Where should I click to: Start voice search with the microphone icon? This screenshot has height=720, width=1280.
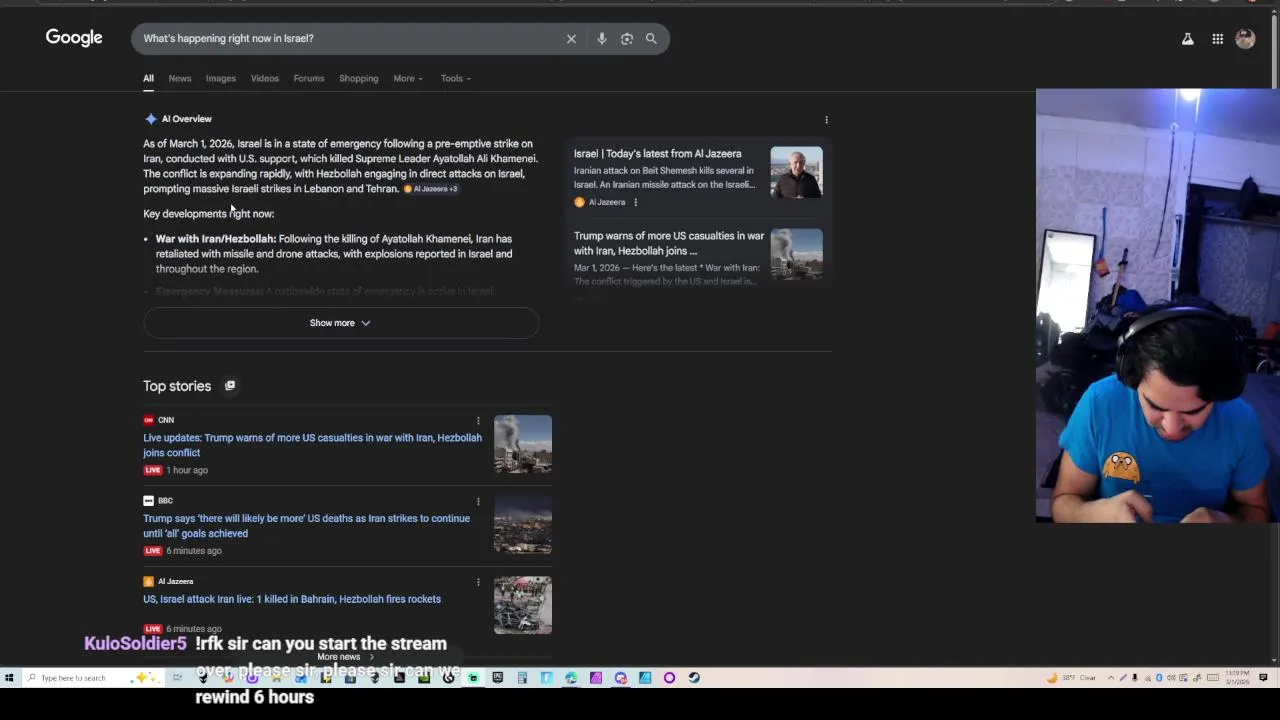[x=601, y=39]
